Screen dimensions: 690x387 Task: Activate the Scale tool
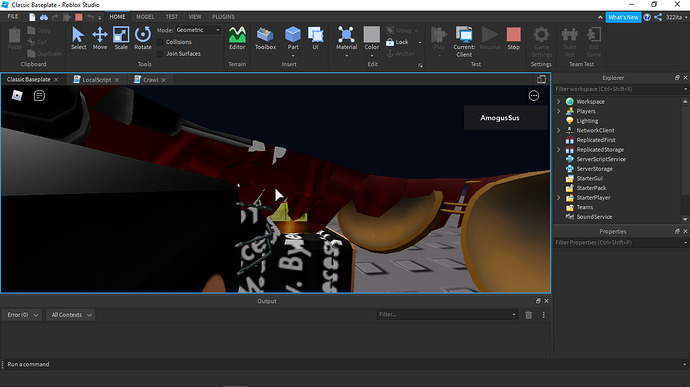(121, 38)
